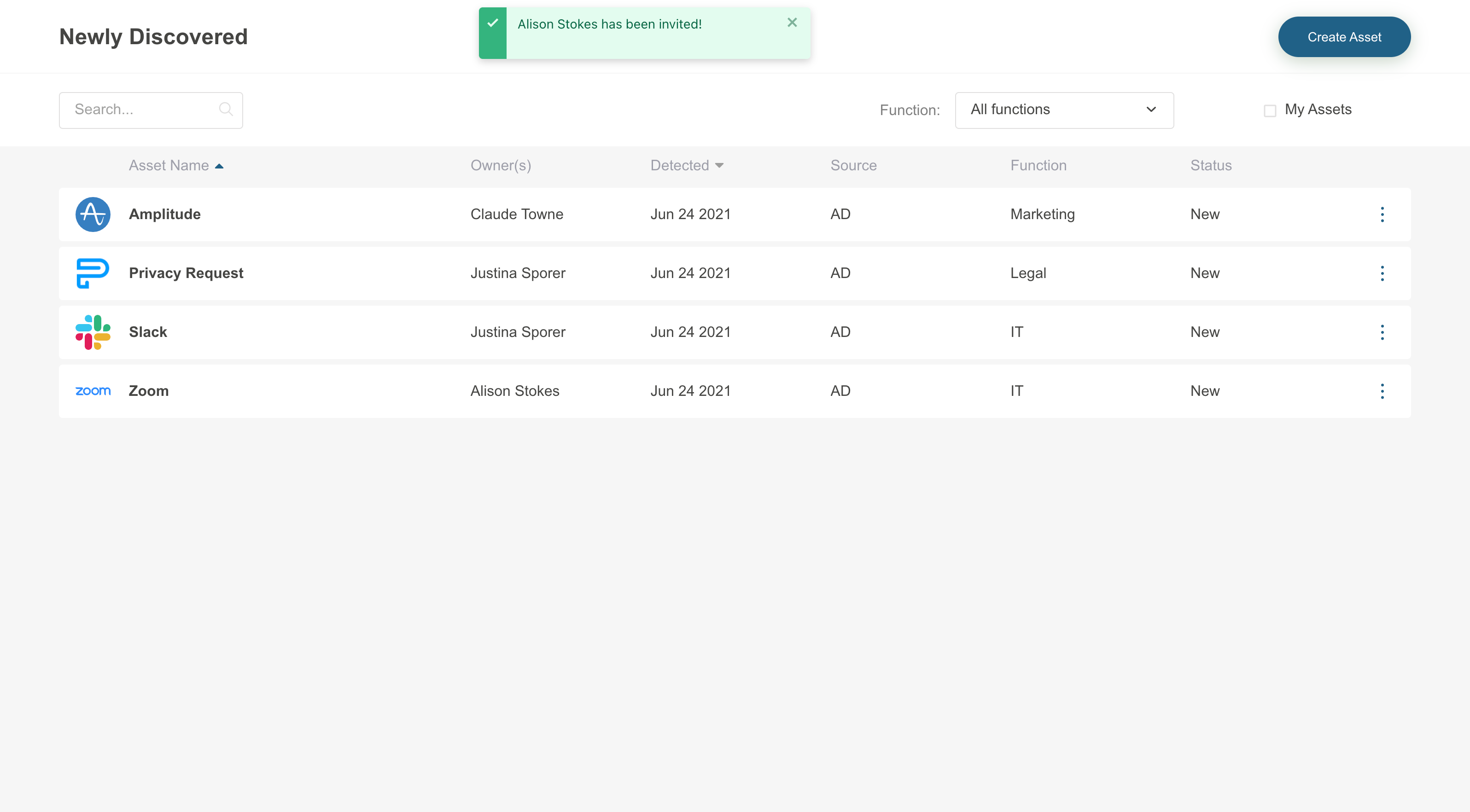
Task: Open the Amplitude asset name link
Action: click(164, 215)
